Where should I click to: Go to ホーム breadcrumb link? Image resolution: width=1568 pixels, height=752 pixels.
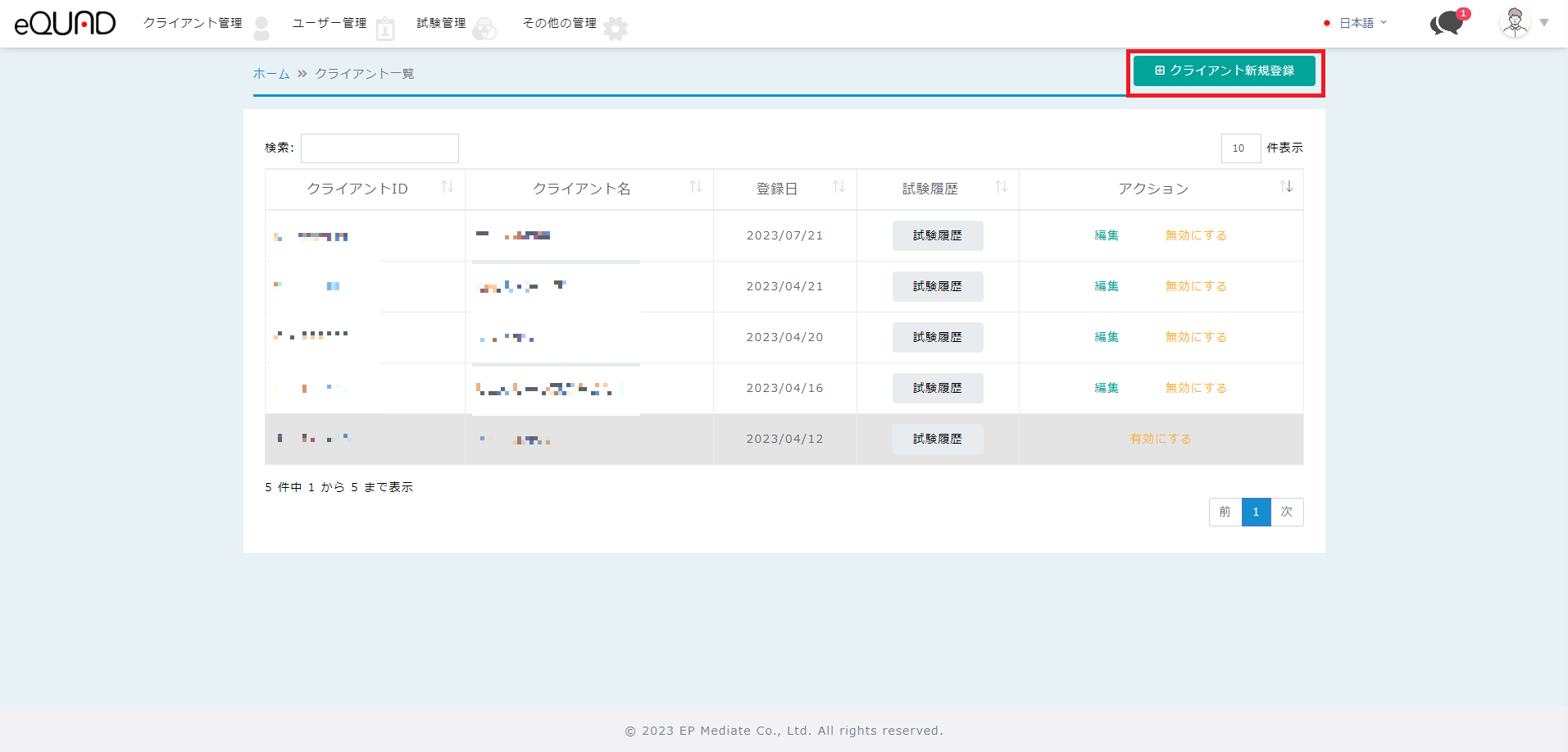pyautogui.click(x=270, y=74)
